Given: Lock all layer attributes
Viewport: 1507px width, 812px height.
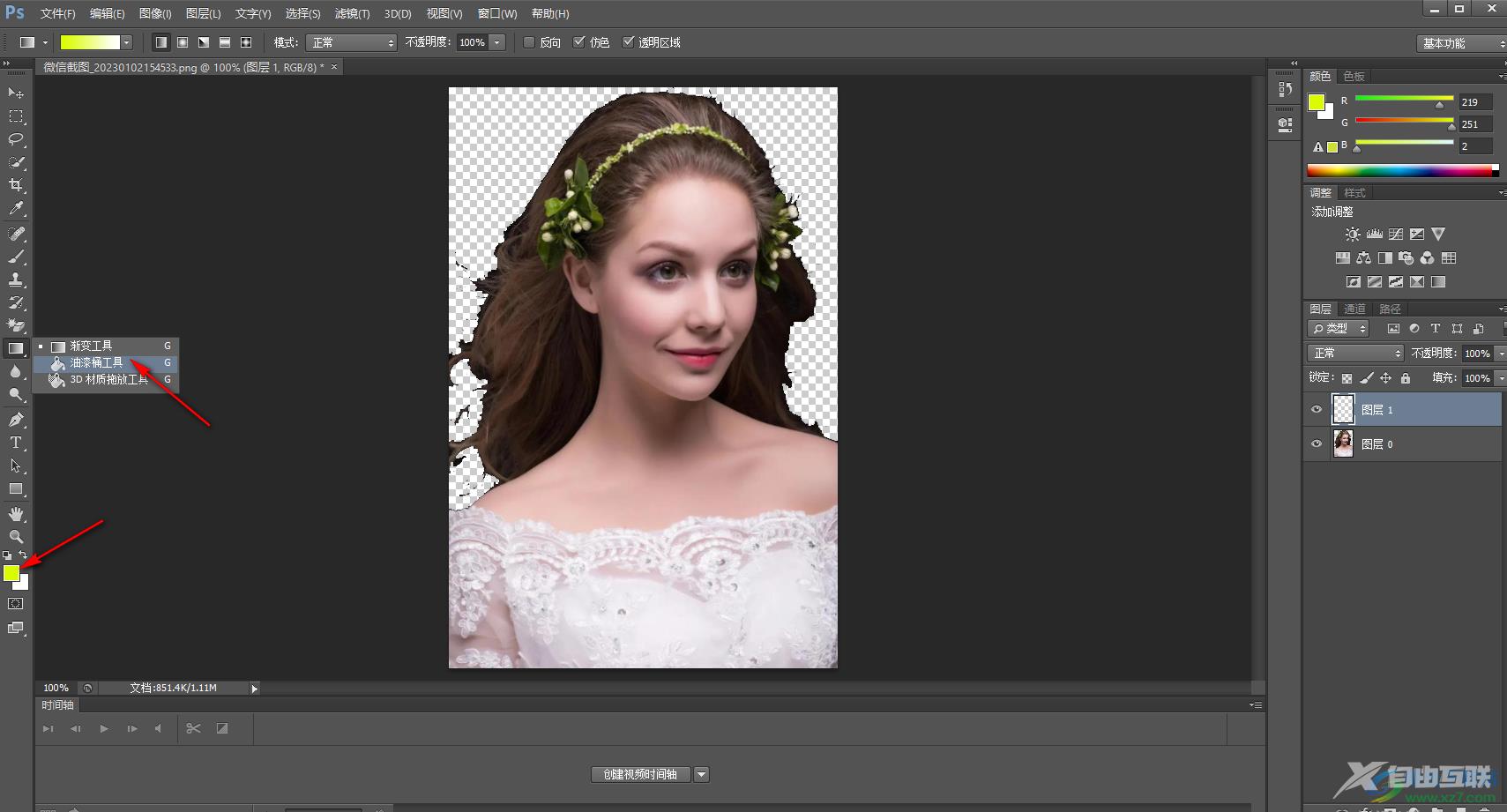Looking at the screenshot, I should point(1406,378).
